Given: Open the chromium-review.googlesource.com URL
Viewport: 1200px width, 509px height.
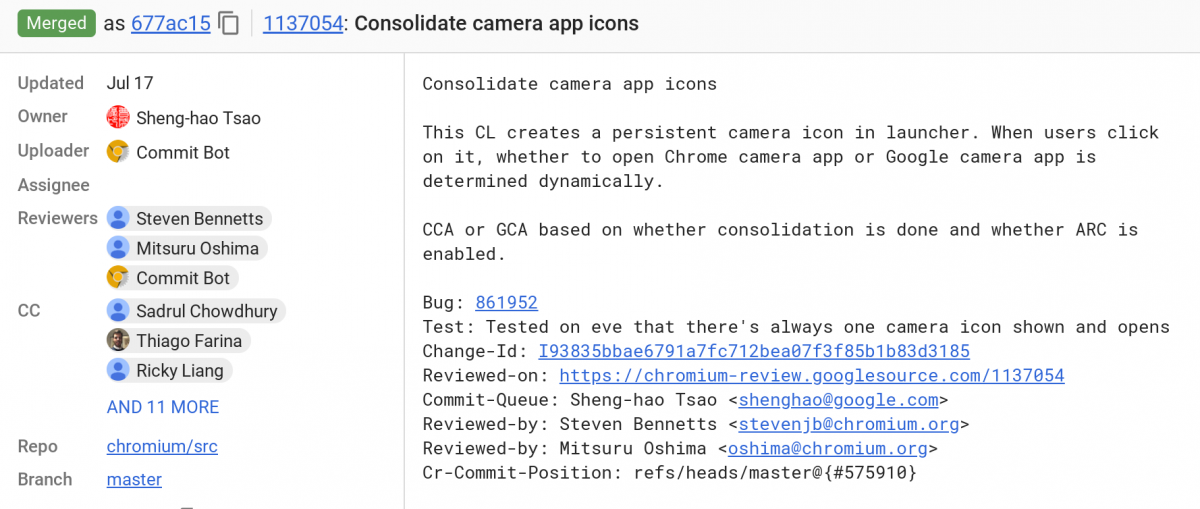Looking at the screenshot, I should click(811, 376).
